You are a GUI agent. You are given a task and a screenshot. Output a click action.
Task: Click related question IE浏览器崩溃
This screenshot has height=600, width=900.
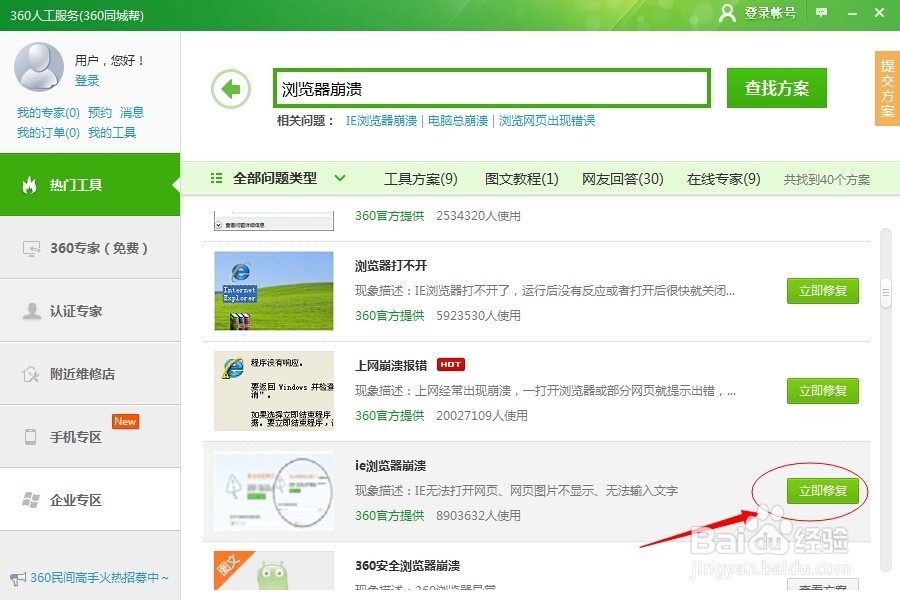pyautogui.click(x=381, y=121)
